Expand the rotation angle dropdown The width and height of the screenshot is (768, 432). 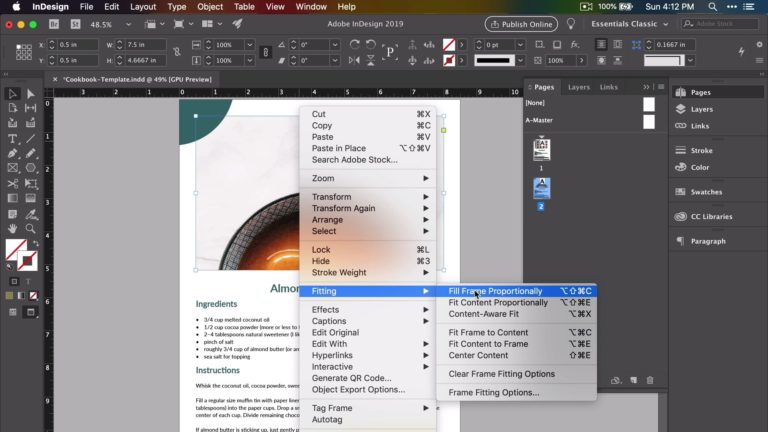(x=335, y=45)
